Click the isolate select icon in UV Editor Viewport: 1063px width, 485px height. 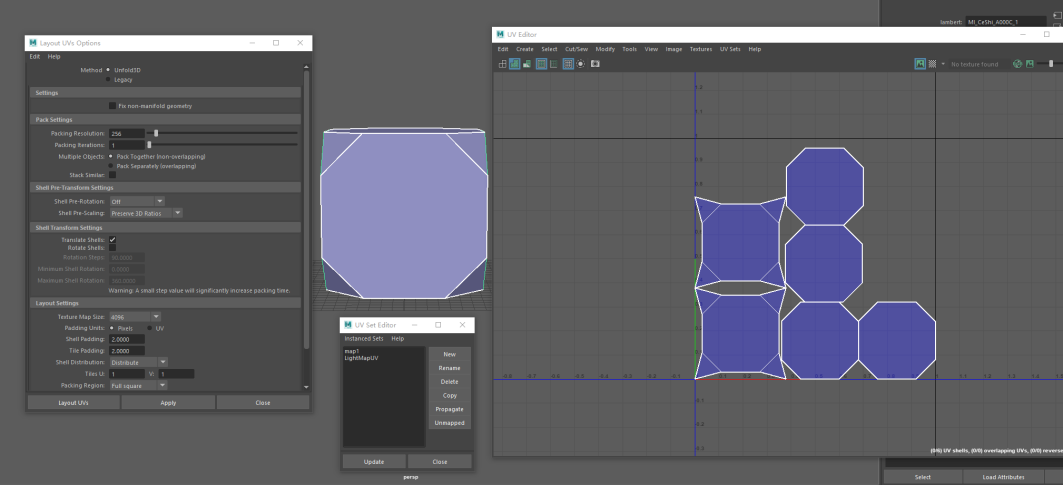point(581,64)
